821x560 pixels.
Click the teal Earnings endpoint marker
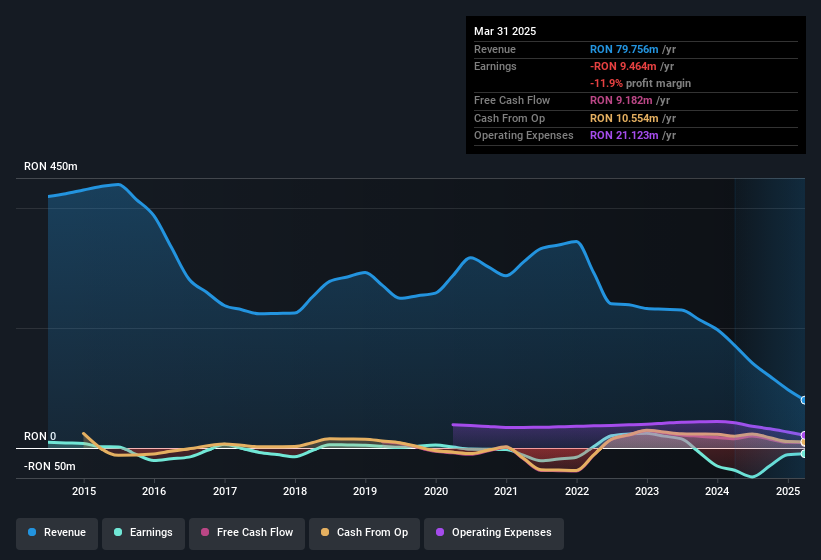click(804, 454)
